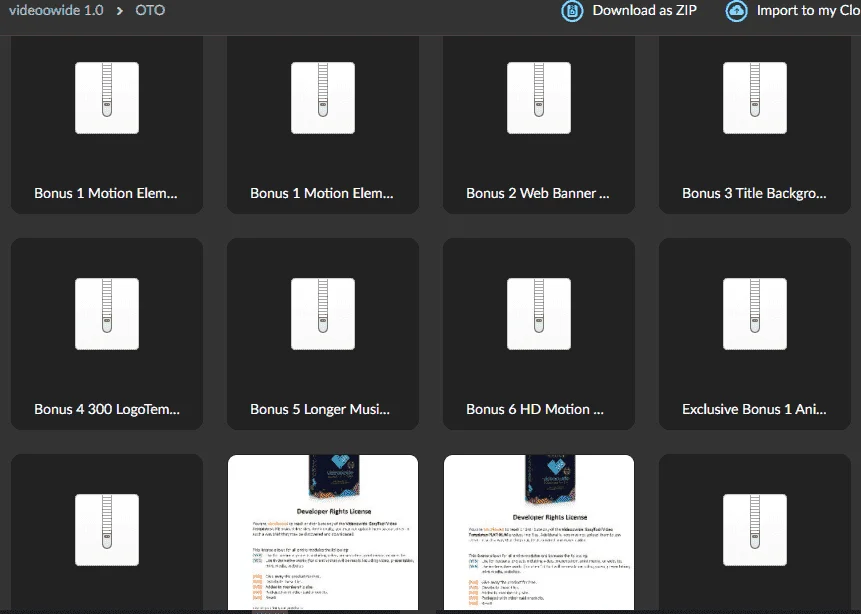Screen dimensions: 861x614
Task: Select the 'Bonus 4 300 LogoTem...' file name
Action: (x=107, y=409)
